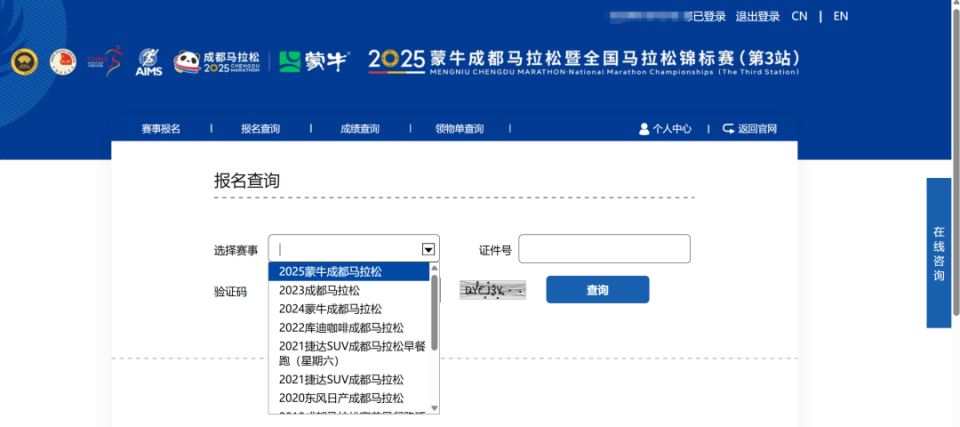Go to 个人中心
Image resolution: width=960 pixels, height=427 pixels.
672,129
